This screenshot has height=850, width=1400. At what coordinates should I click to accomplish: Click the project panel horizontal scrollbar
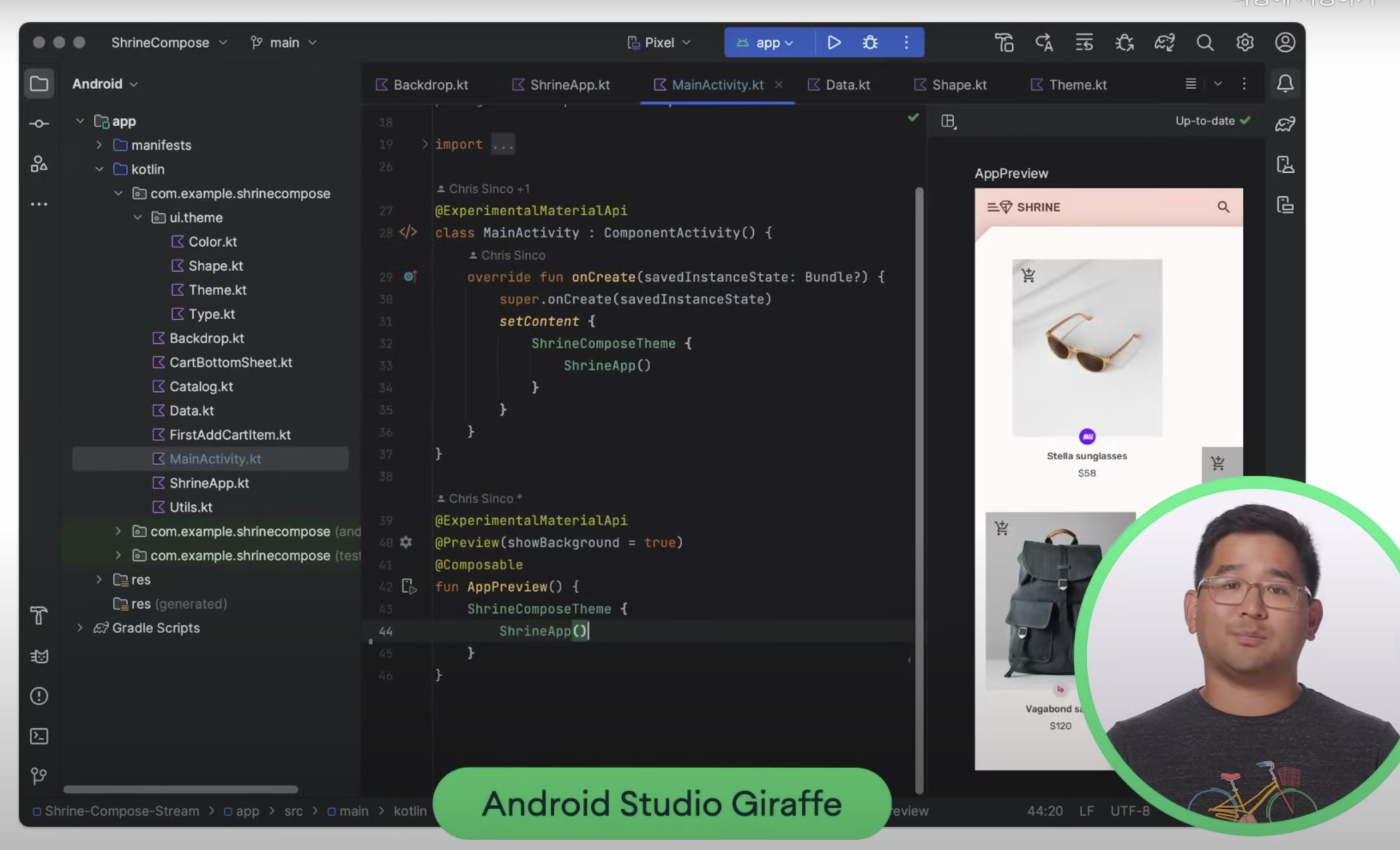coord(181,789)
